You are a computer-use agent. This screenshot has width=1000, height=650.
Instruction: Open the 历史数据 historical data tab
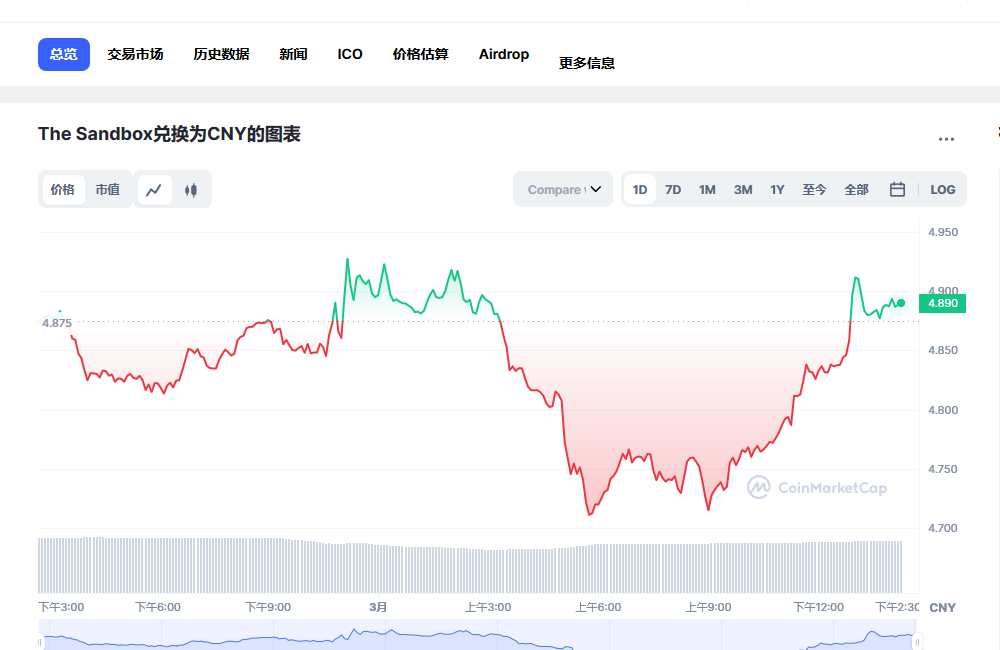(x=221, y=54)
